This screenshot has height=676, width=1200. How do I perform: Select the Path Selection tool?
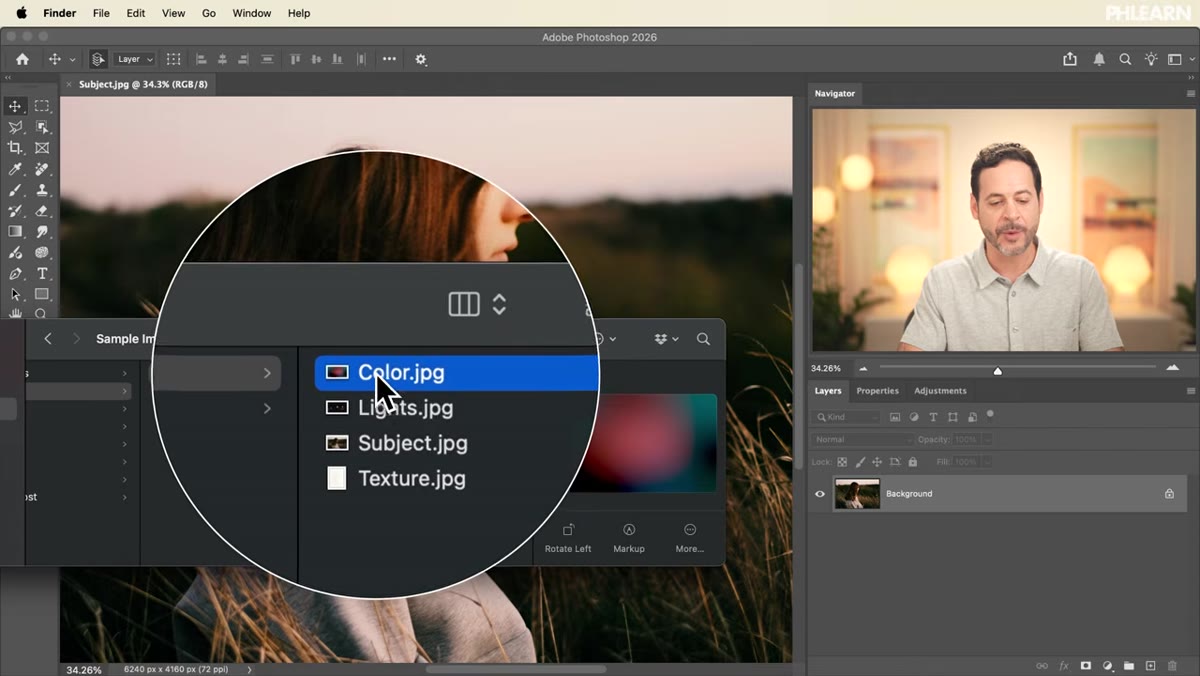pos(15,295)
